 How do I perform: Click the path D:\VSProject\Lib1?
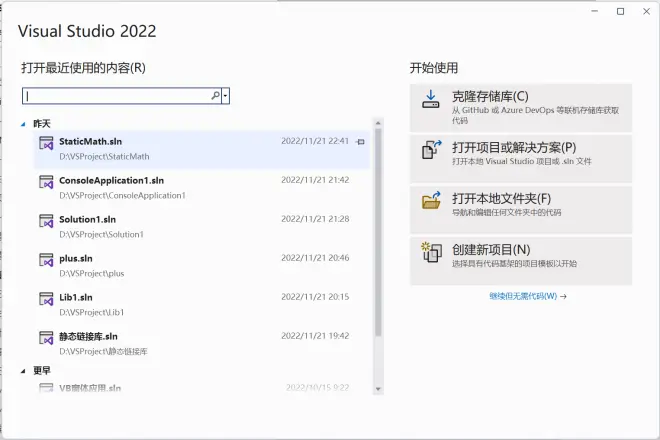pyautogui.click(x=91, y=312)
